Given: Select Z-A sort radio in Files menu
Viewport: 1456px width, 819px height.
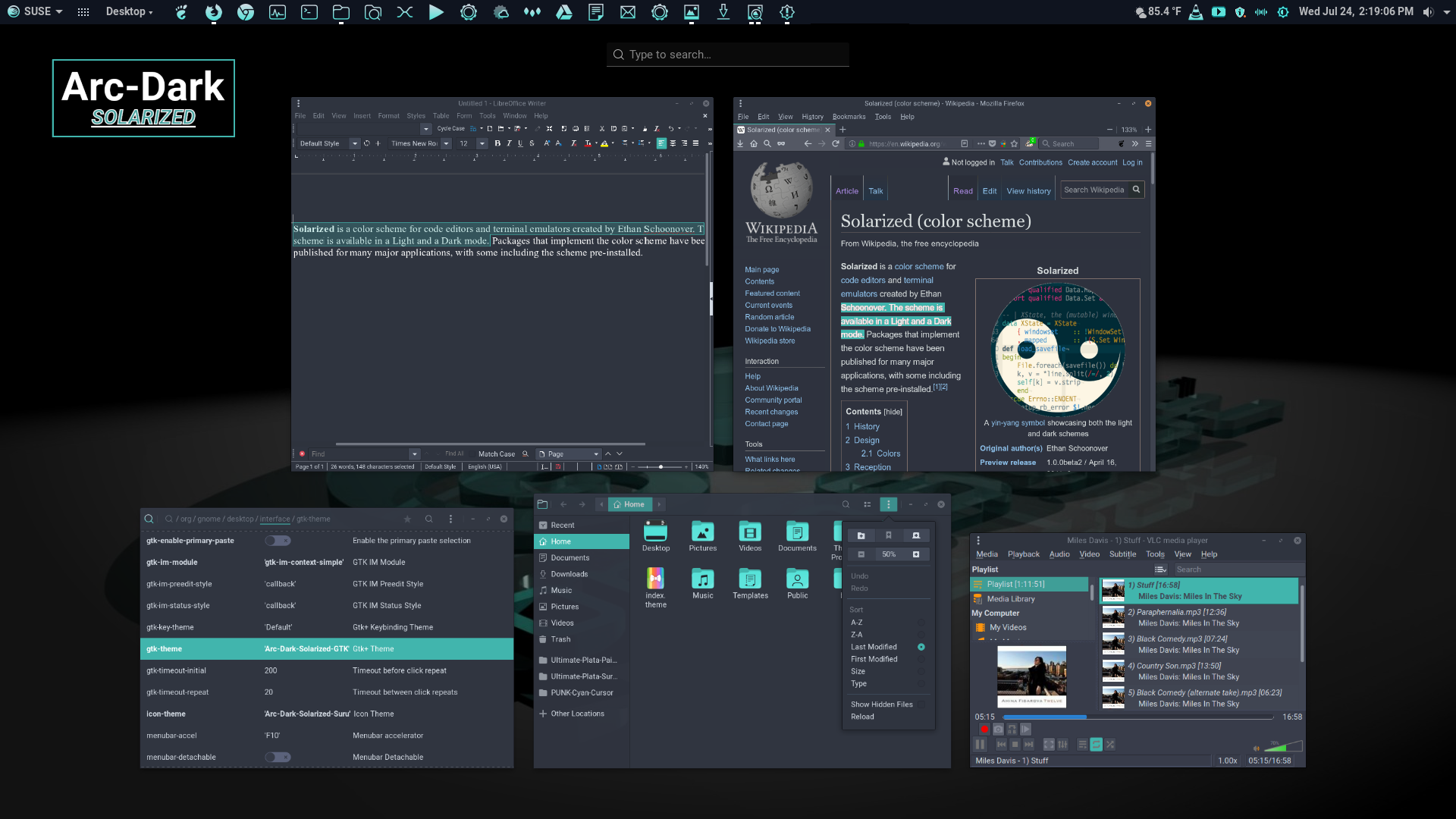Looking at the screenshot, I should pyautogui.click(x=921, y=635).
